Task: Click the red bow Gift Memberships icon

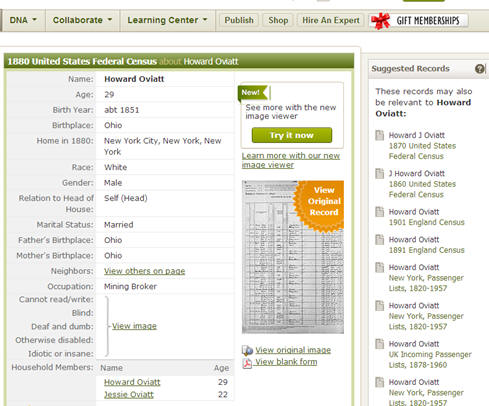Action: 380,21
